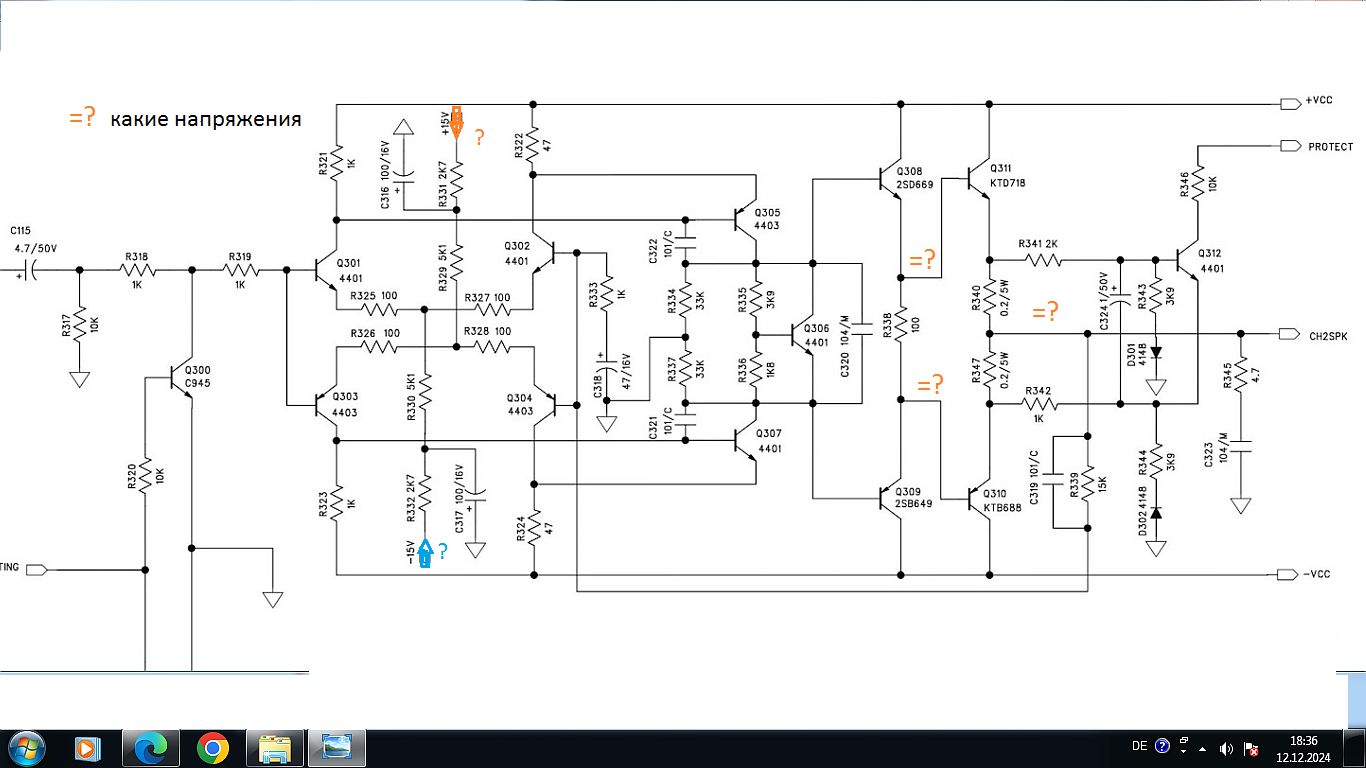This screenshot has height=768, width=1366.
Task: Open Google Chrome from the taskbar
Action: 212,747
